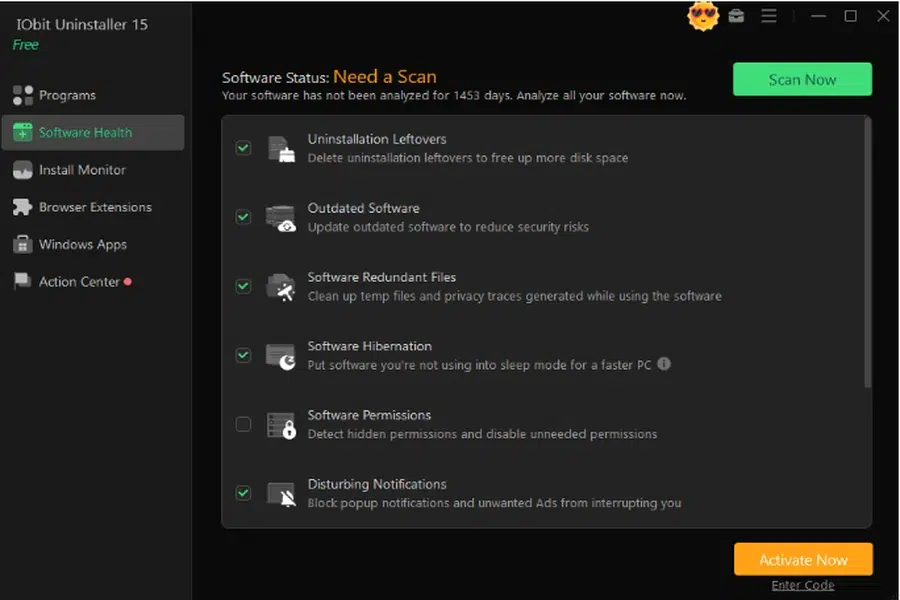The image size is (900, 600).
Task: Click the Disturbing Notifications title text
Action: coord(377,484)
